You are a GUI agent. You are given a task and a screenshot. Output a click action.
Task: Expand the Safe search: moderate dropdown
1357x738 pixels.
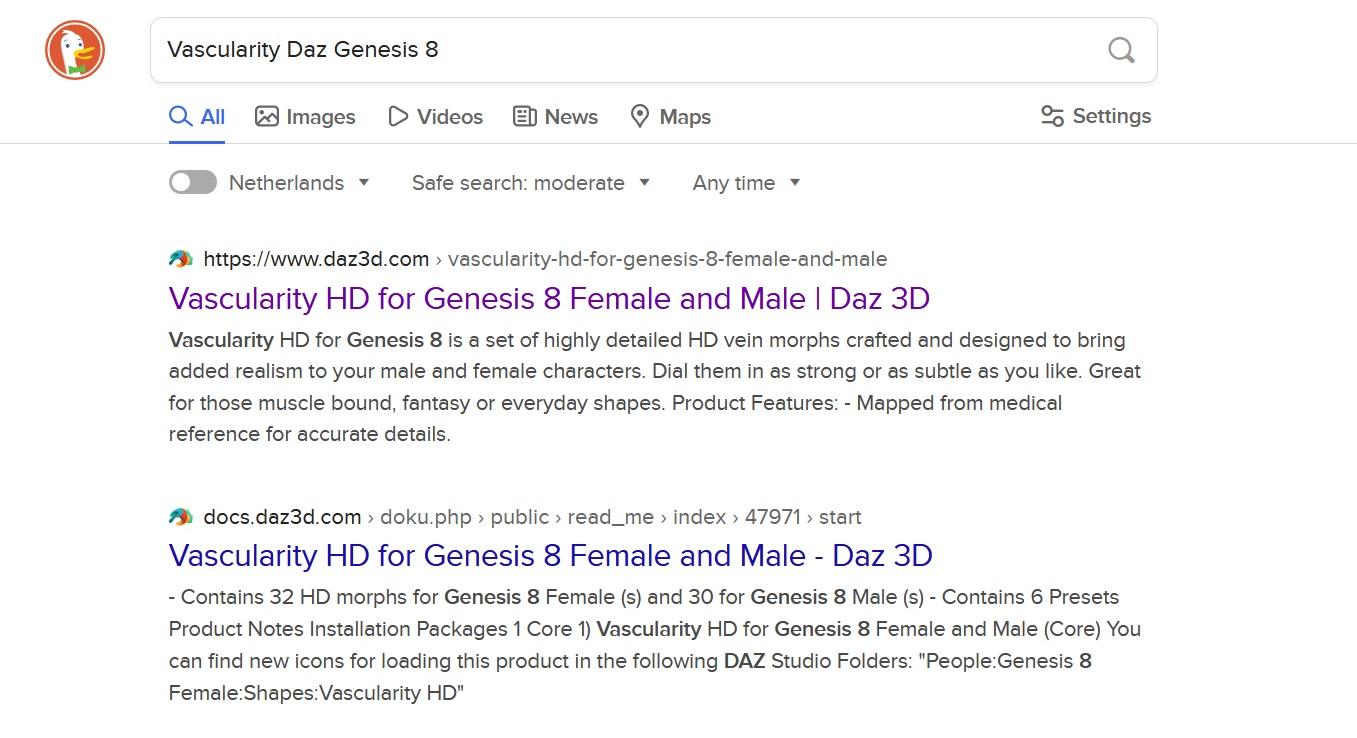(531, 183)
